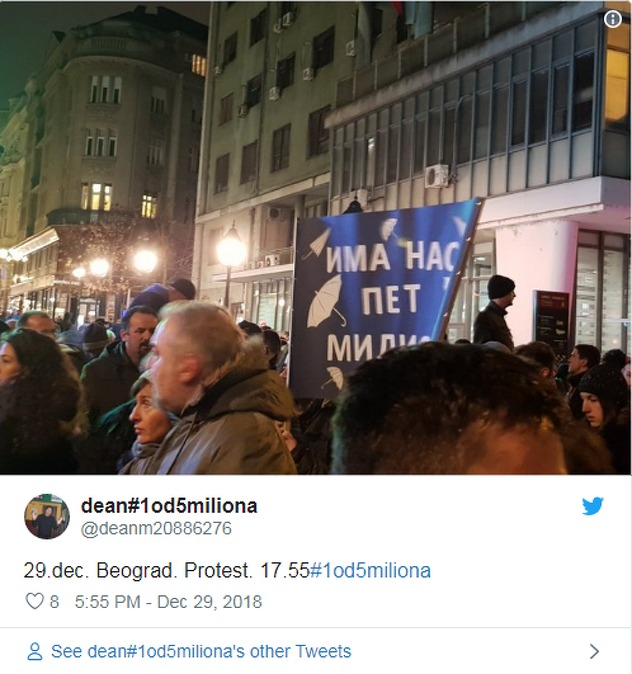Screen dimensions: 632x674
Task: Click the person icon beside other Tweets link
Action: (x=34, y=651)
